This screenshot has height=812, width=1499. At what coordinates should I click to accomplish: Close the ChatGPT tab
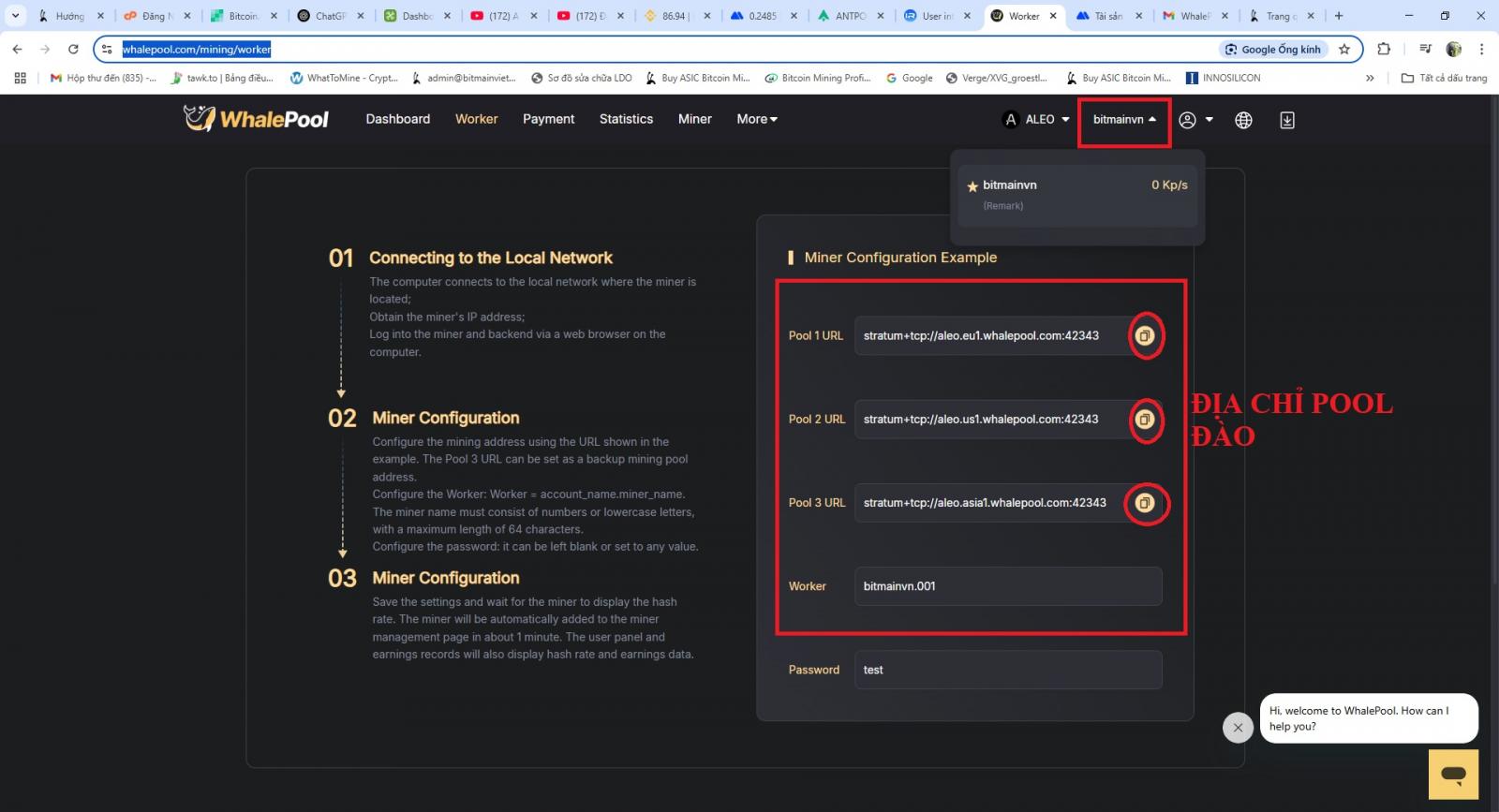pyautogui.click(x=361, y=16)
